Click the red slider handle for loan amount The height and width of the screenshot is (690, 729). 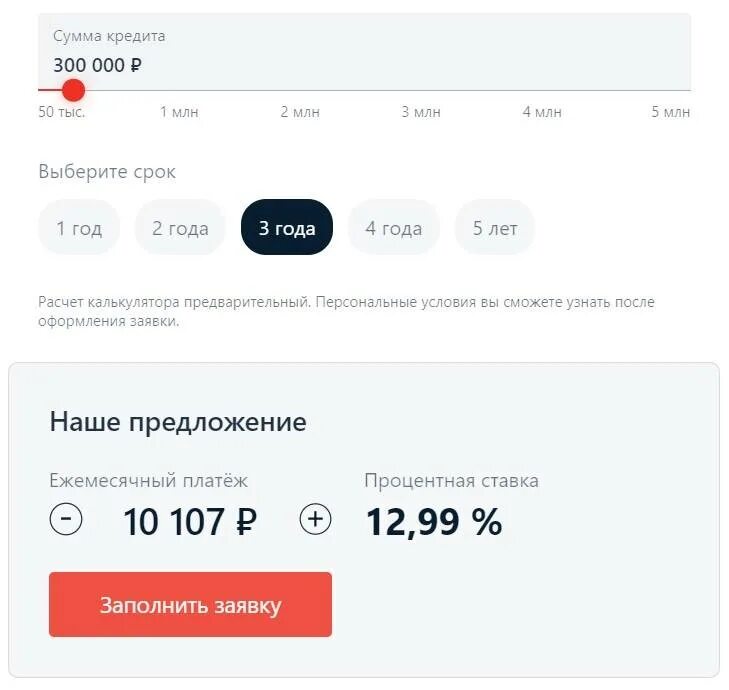tap(73, 90)
